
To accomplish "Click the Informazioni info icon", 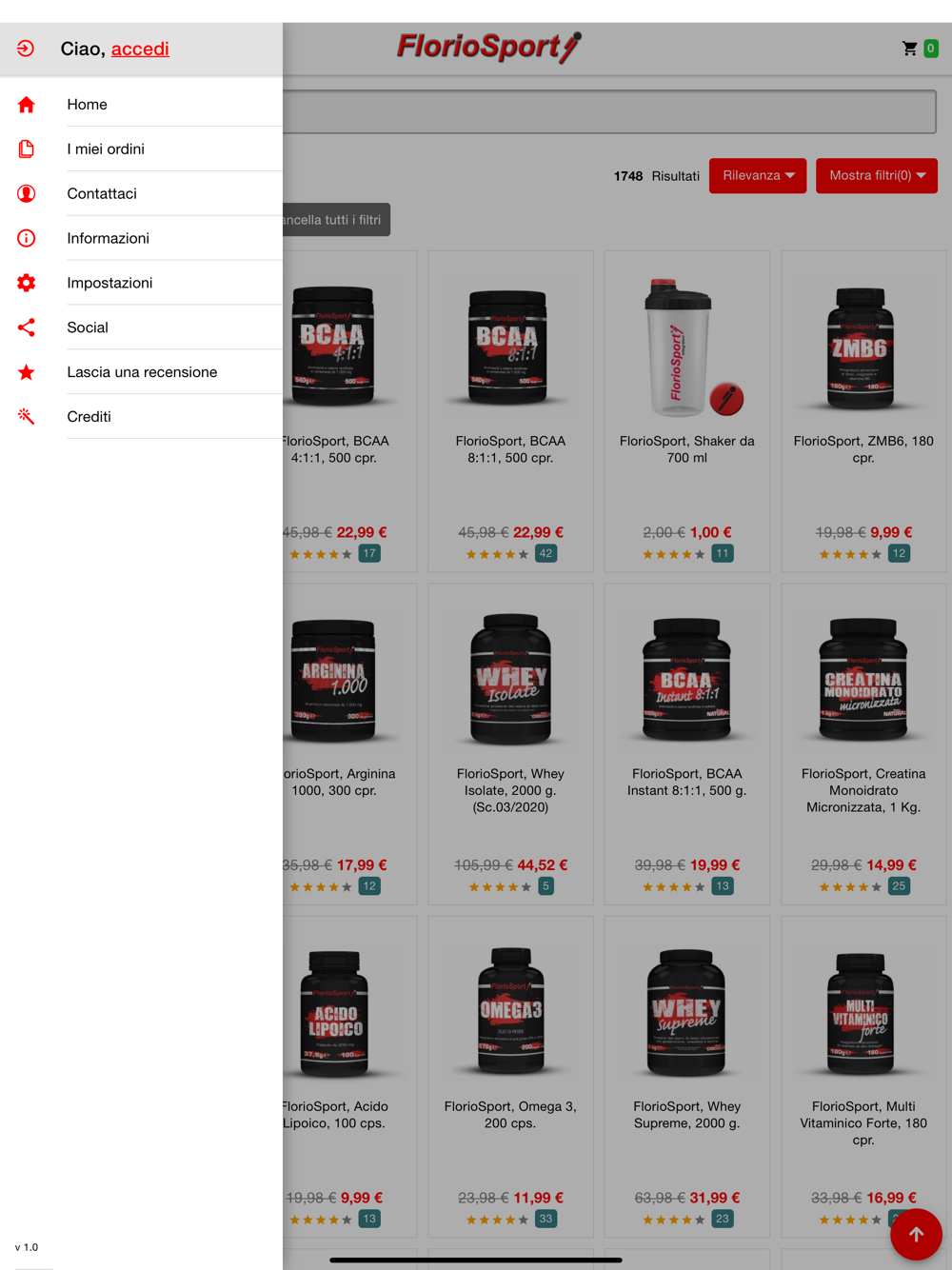I will tap(27, 238).
